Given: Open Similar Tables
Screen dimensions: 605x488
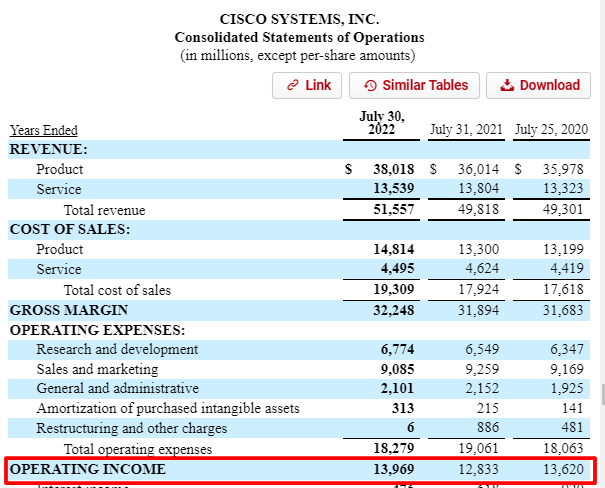Looking at the screenshot, I should (415, 85).
